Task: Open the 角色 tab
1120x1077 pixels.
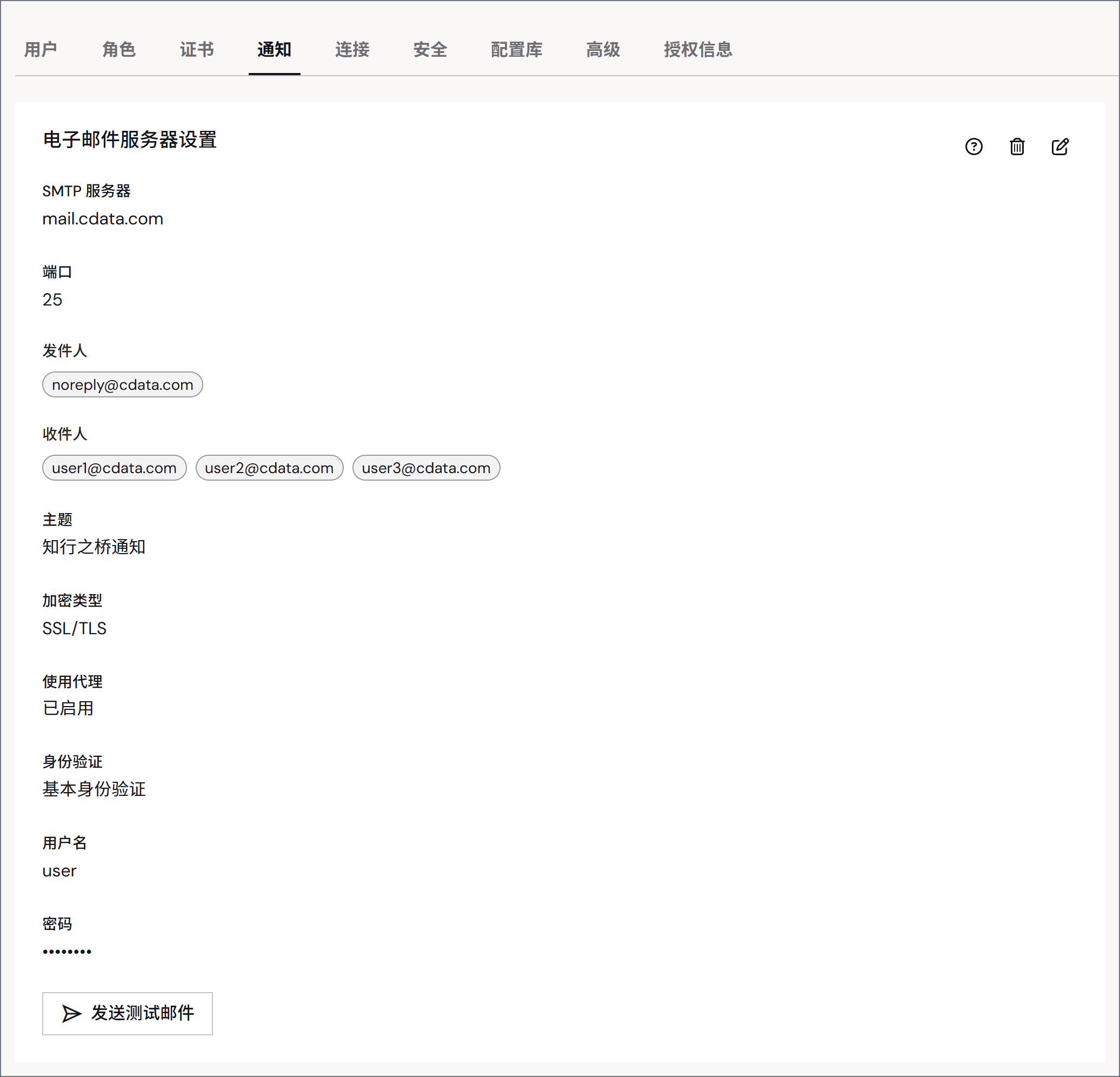Action: pos(119,50)
